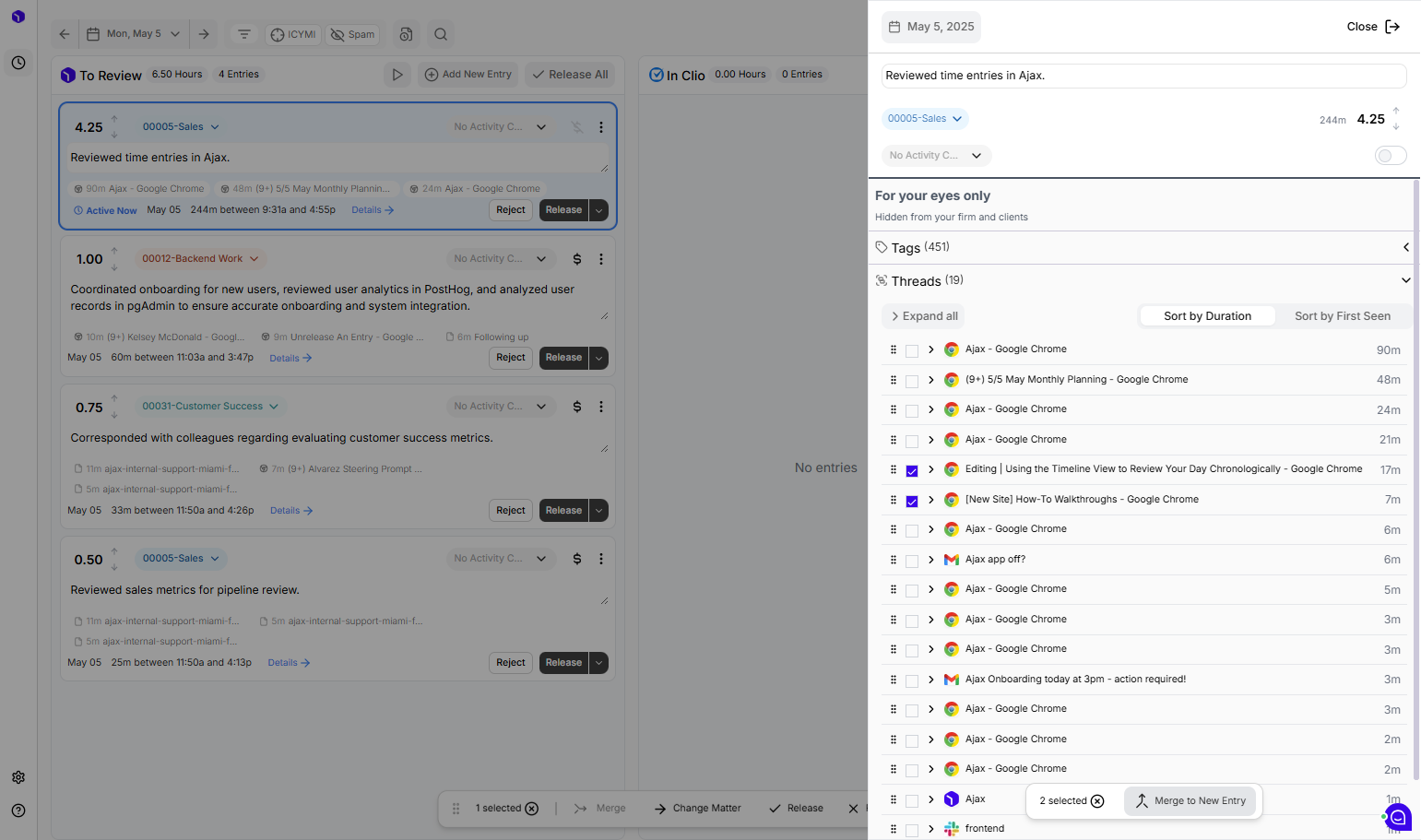
Task: Click the Slack frontend thread icon
Action: click(952, 829)
